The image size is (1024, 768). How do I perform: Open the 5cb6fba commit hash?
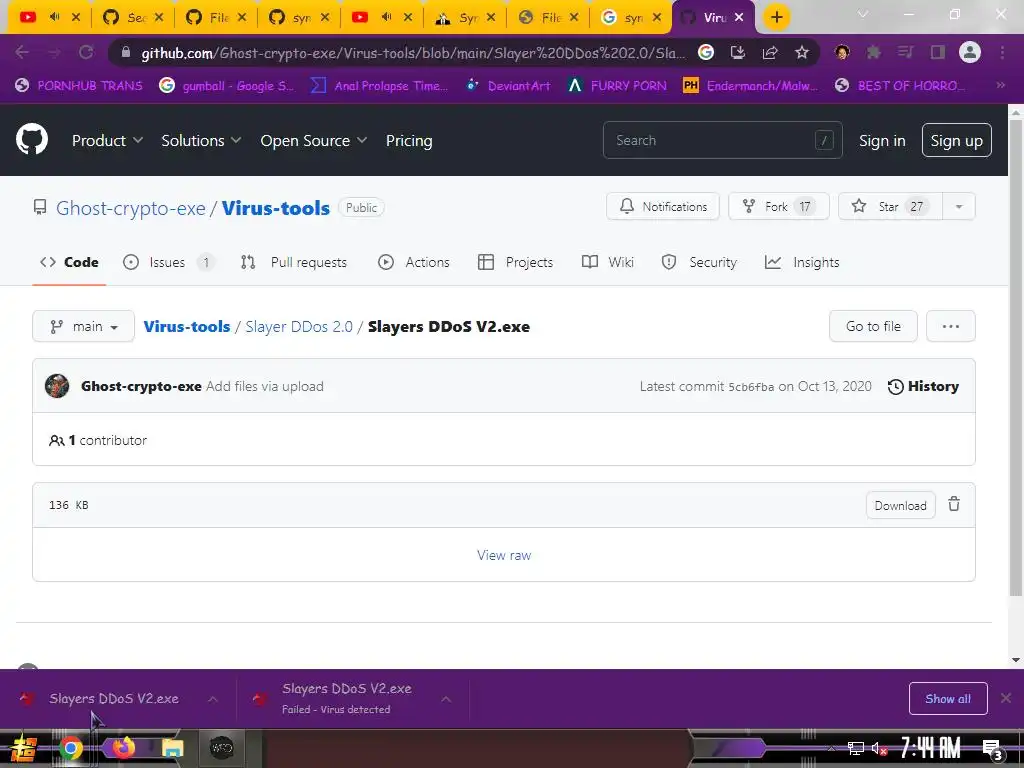point(751,387)
